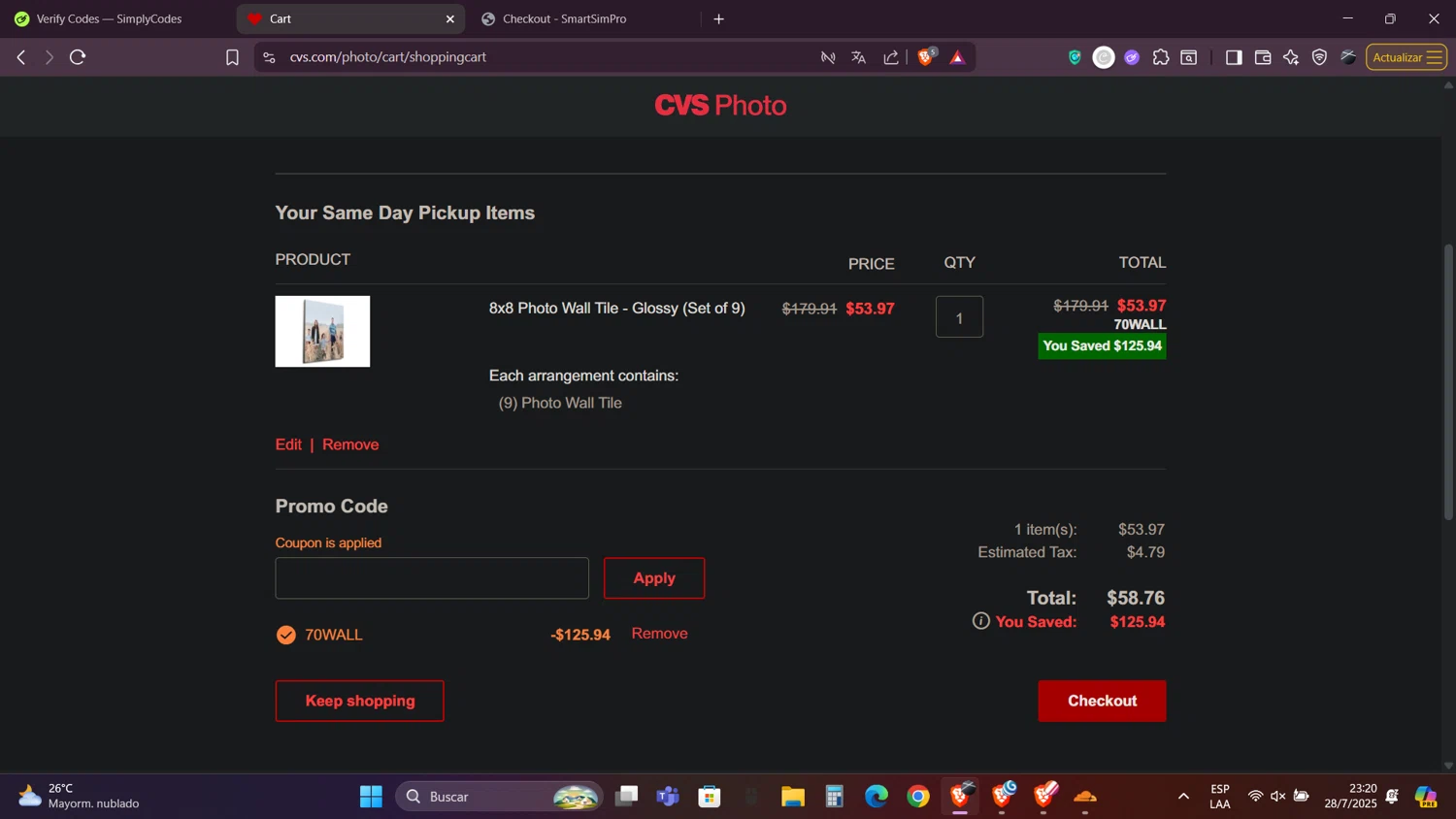Open File Explorer from taskbar

[x=793, y=797]
